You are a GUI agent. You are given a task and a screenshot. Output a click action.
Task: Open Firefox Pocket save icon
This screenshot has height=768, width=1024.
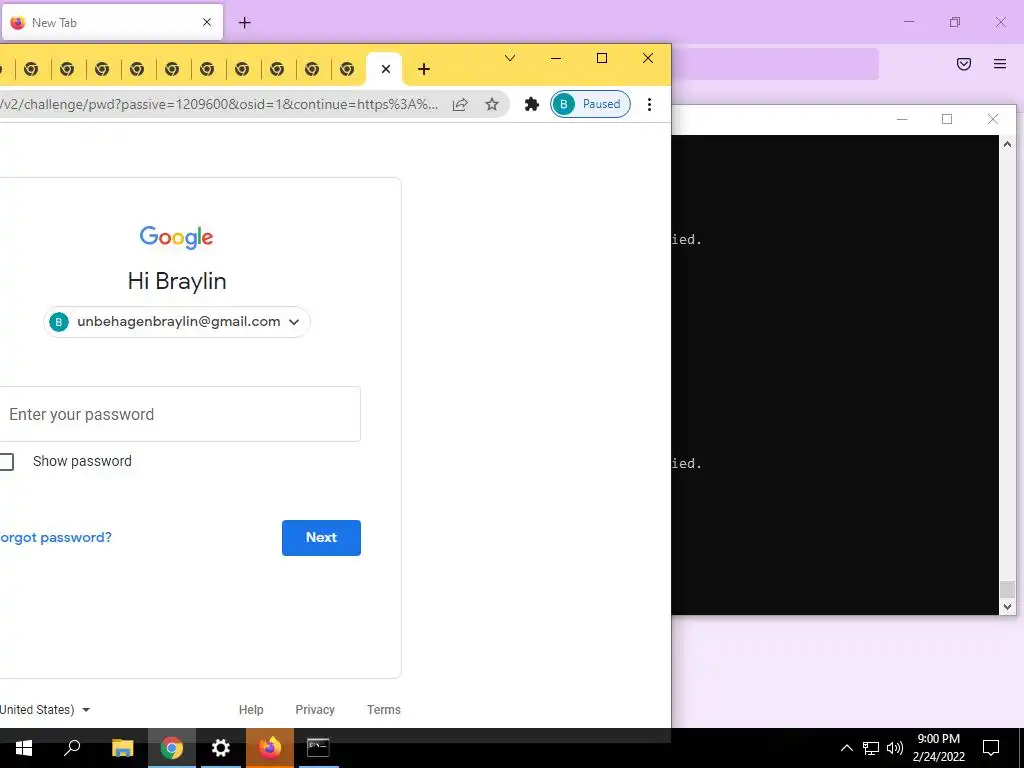point(964,64)
